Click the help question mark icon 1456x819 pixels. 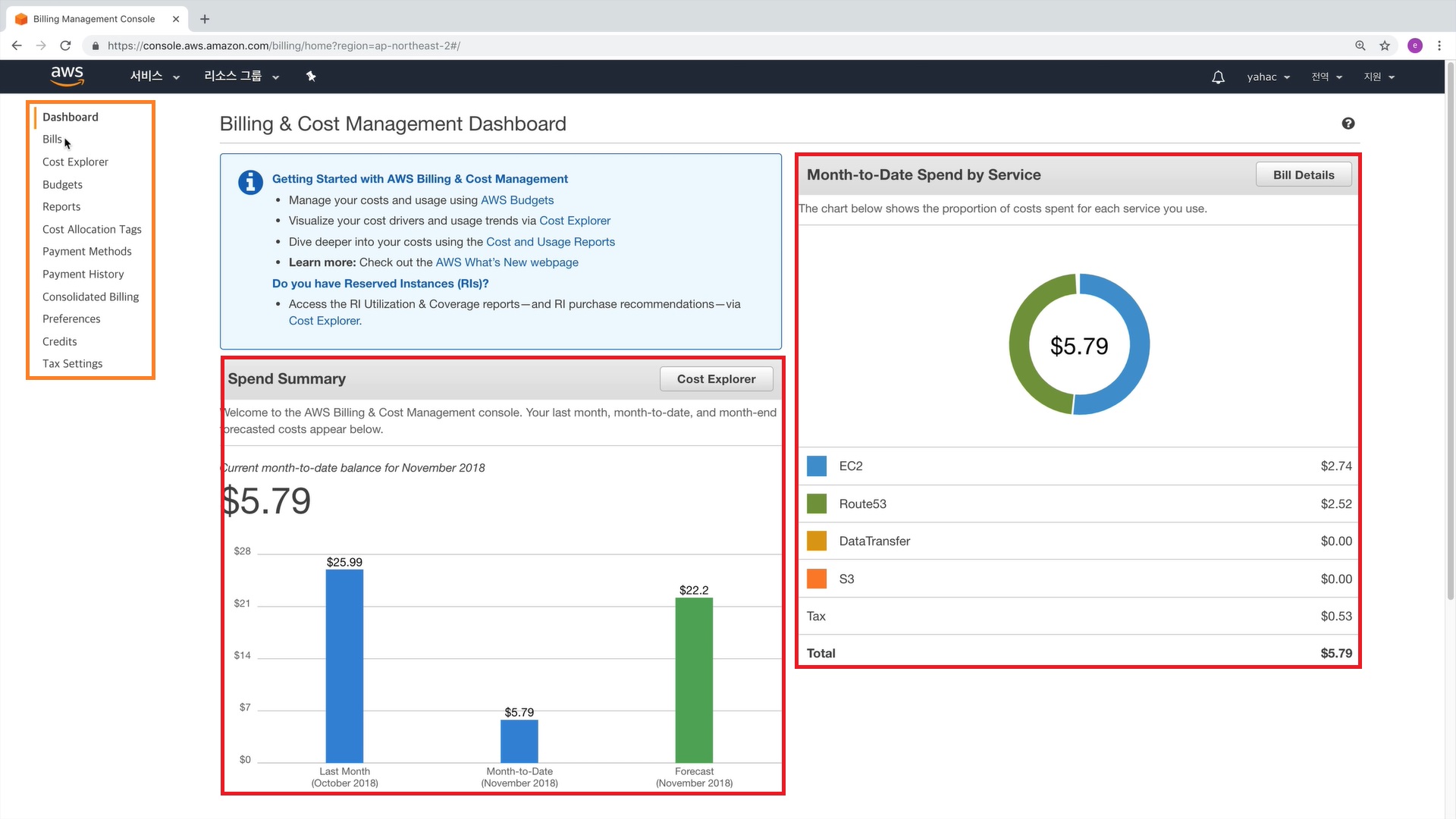coord(1348,124)
